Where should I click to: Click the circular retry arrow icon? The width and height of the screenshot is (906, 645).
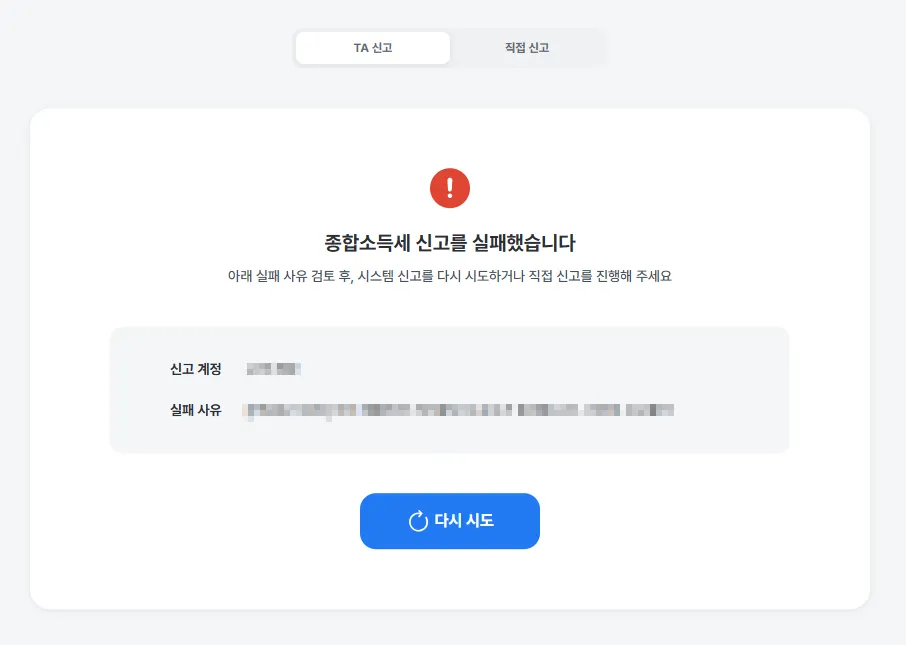418,521
